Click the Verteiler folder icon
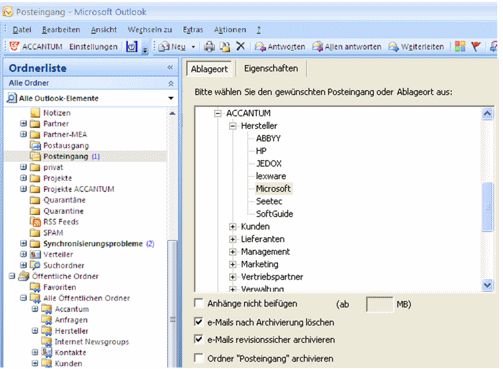 35,254
